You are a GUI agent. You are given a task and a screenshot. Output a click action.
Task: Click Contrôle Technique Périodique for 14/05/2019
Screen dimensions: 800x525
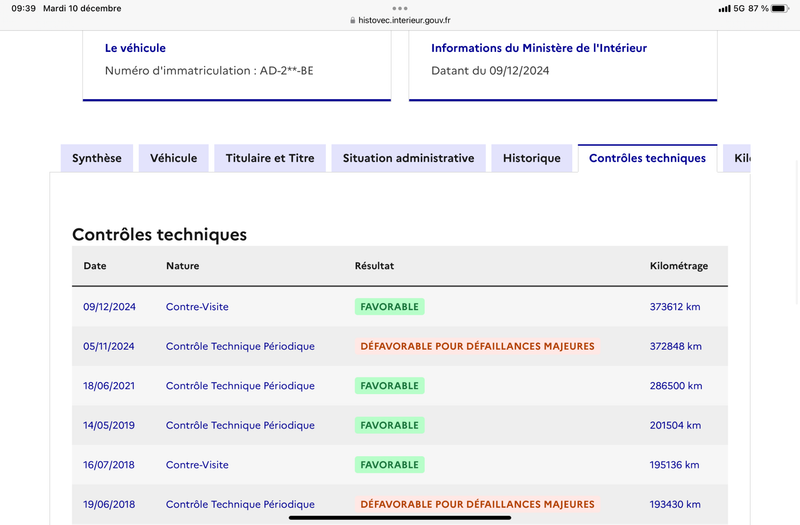(240, 425)
